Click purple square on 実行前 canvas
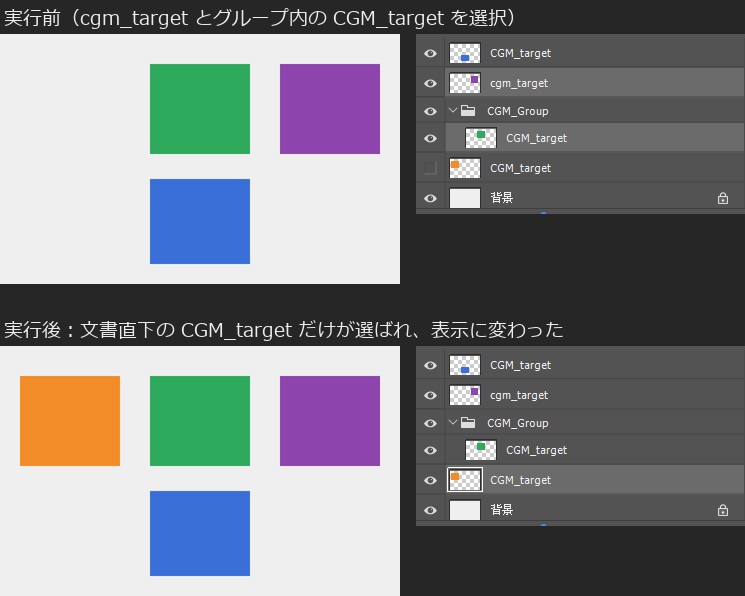The height and width of the screenshot is (596, 745). click(x=330, y=109)
